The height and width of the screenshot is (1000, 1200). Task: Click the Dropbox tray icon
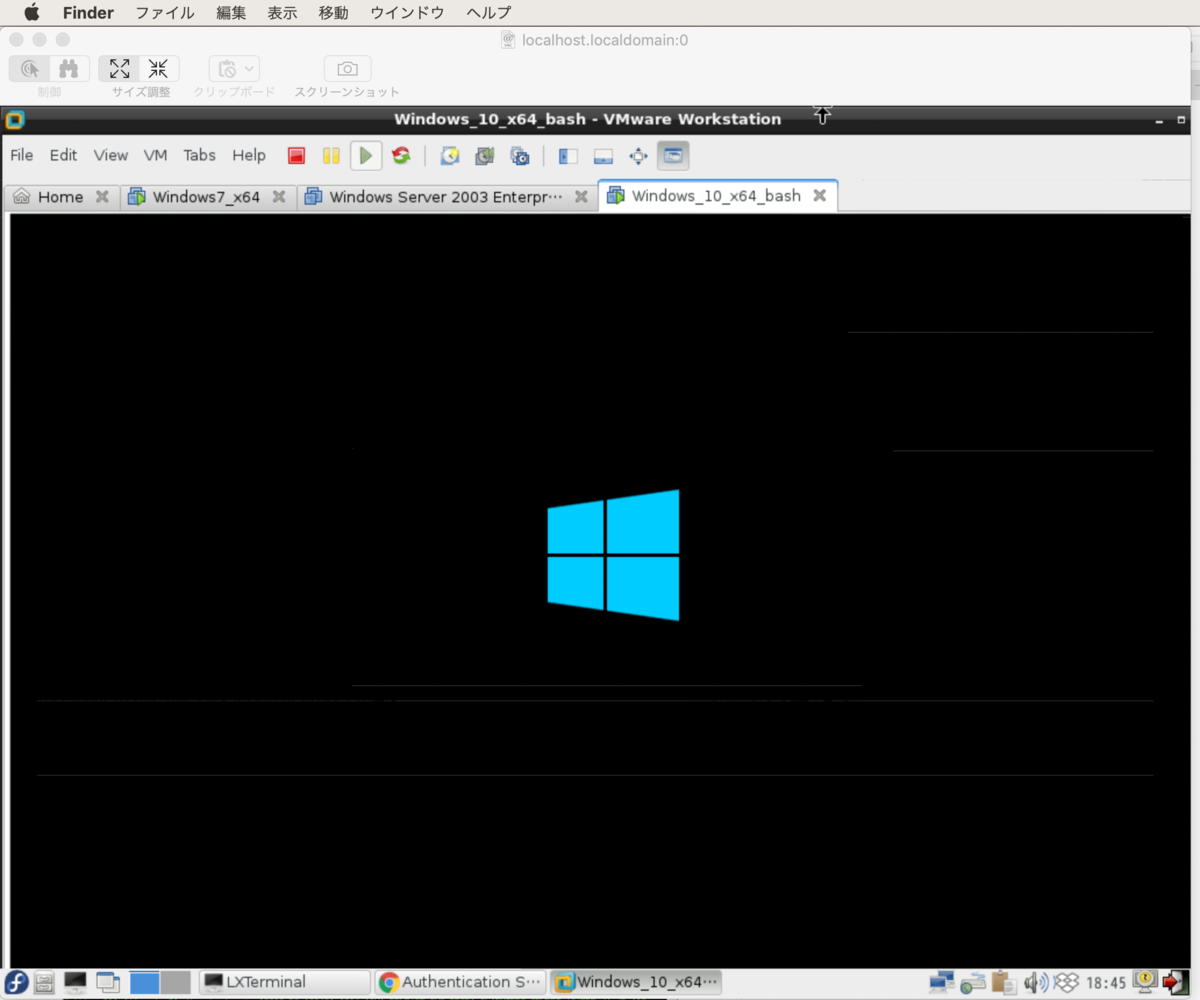click(1066, 982)
